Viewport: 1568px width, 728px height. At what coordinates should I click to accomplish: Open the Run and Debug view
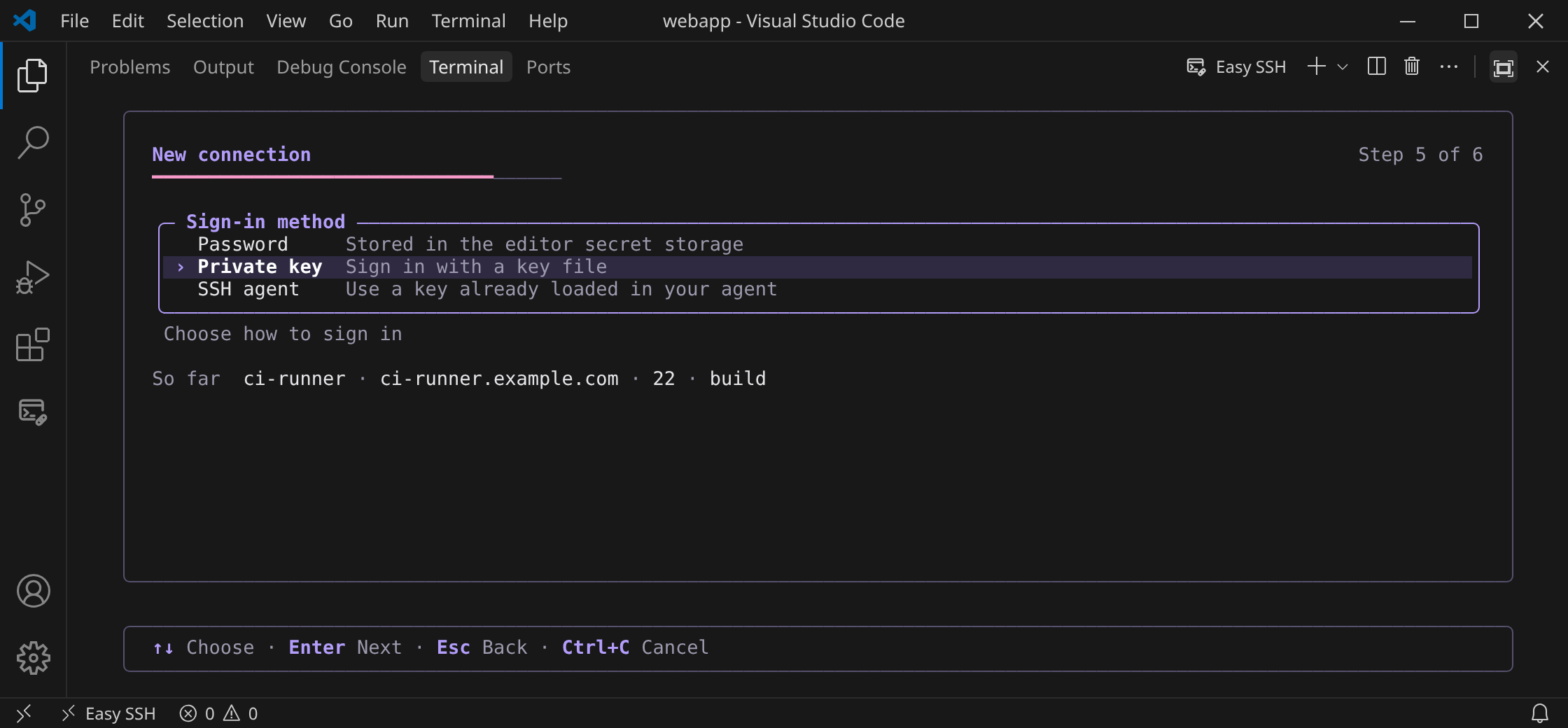tap(33, 277)
